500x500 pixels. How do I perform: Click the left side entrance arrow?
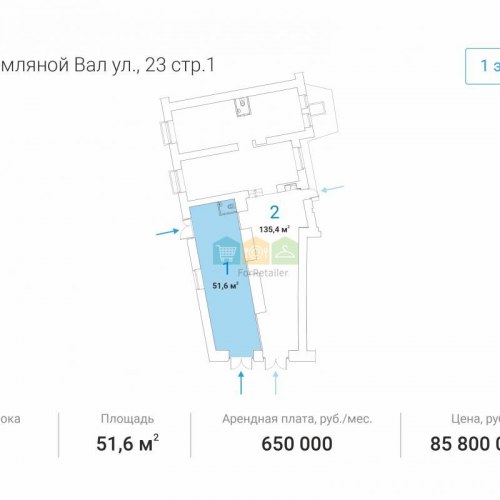(x=168, y=232)
